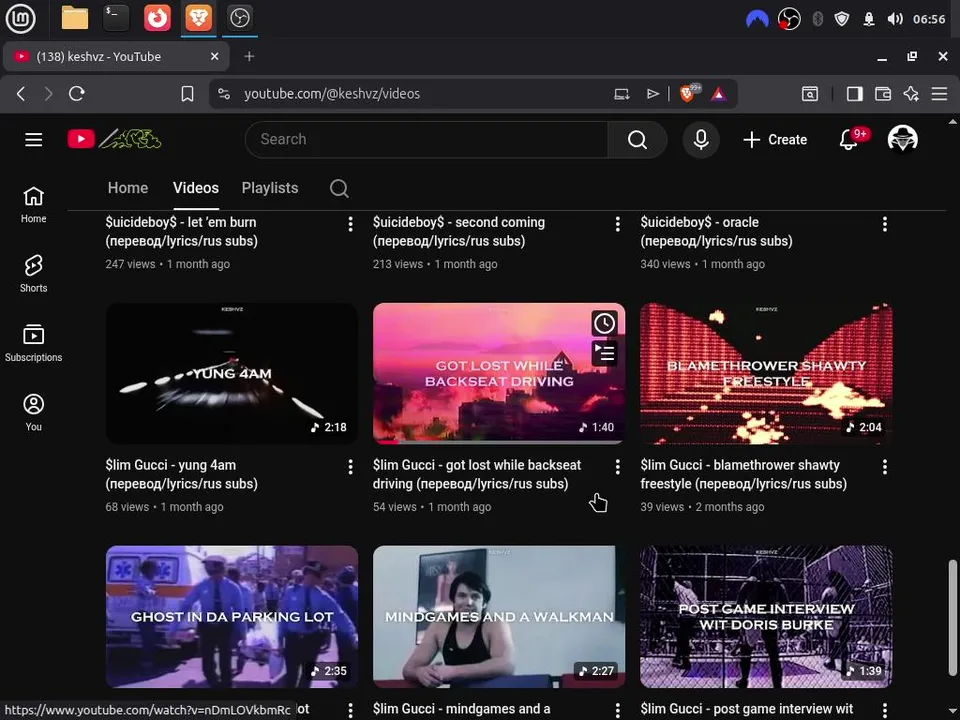This screenshot has height=720, width=960.
Task: Open Ghost In Da Parking Lot thumbnail
Action: [x=231, y=617]
